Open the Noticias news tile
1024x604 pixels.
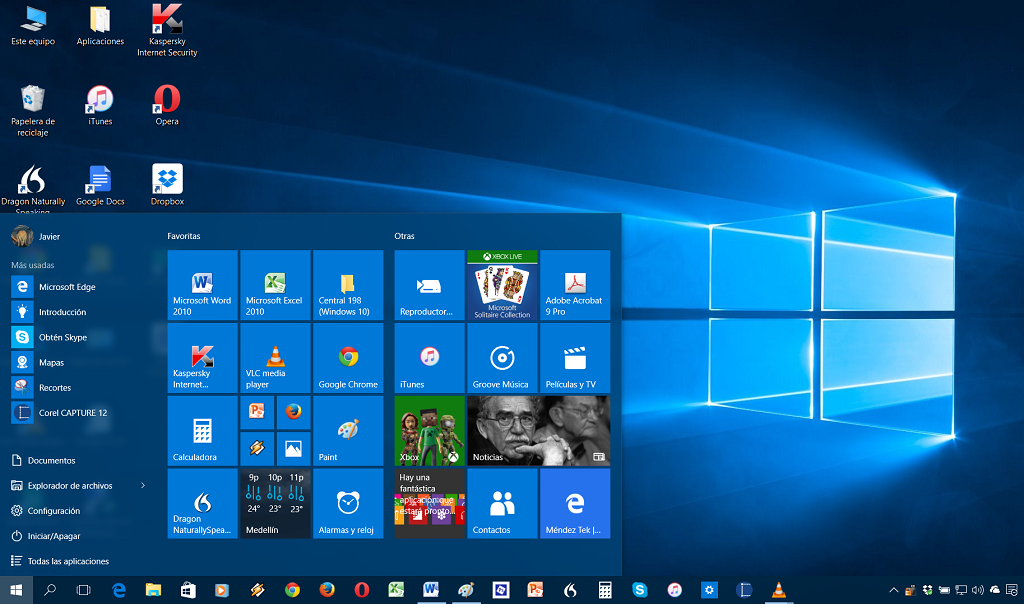point(539,431)
